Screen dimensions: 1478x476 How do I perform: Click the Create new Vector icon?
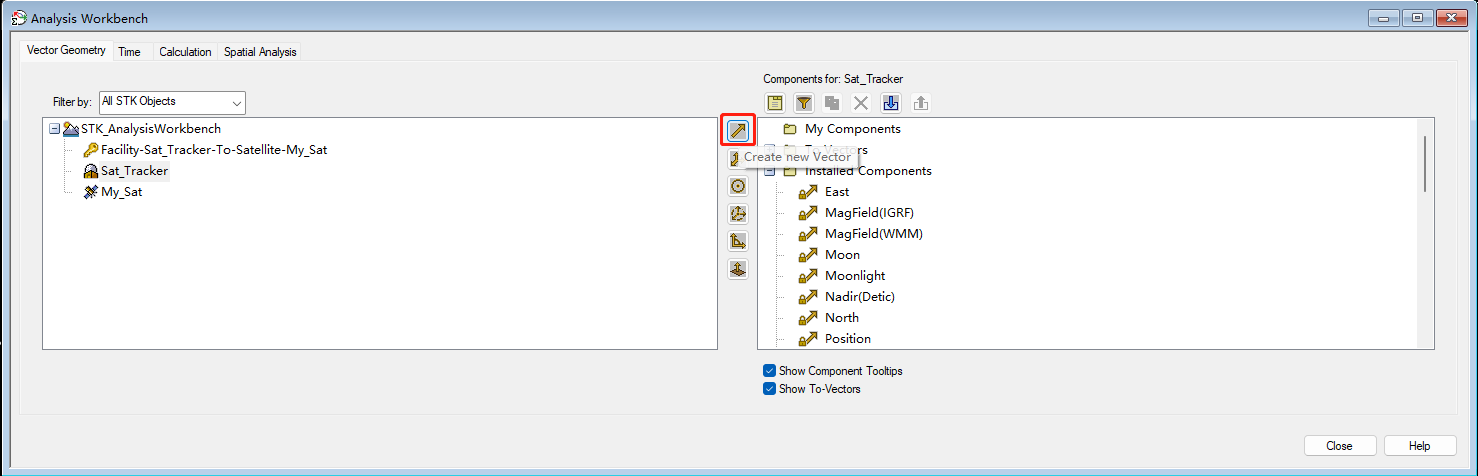tap(738, 131)
